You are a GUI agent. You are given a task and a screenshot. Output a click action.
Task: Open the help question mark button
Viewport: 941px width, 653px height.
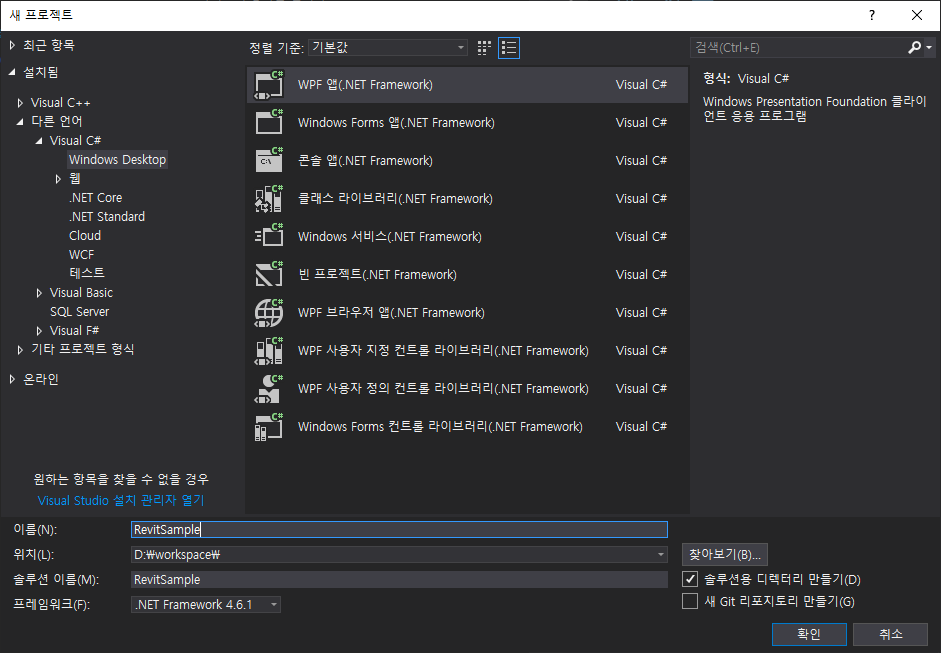[x=871, y=15]
